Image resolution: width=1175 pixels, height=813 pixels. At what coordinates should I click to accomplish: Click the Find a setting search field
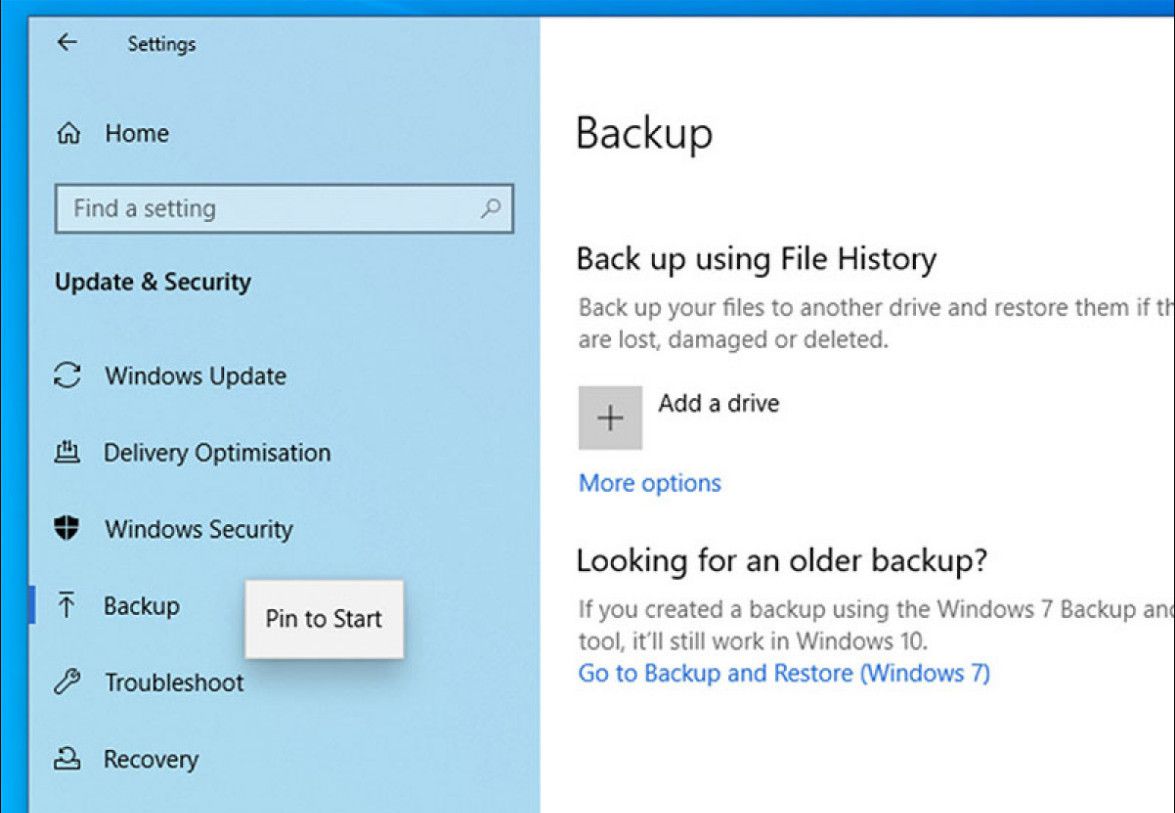pyautogui.click(x=284, y=208)
